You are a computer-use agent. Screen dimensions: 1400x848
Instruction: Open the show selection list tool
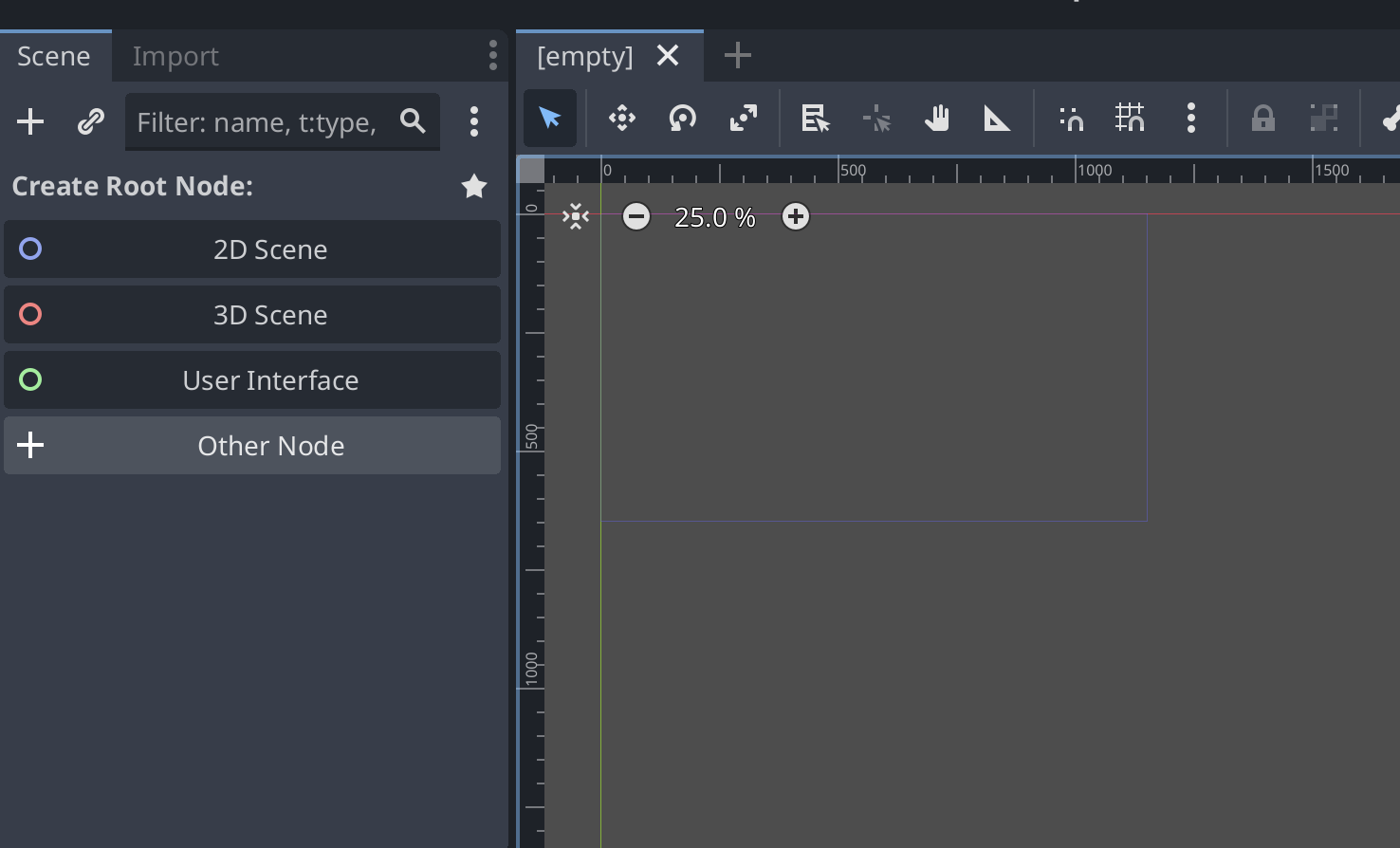pyautogui.click(x=813, y=118)
